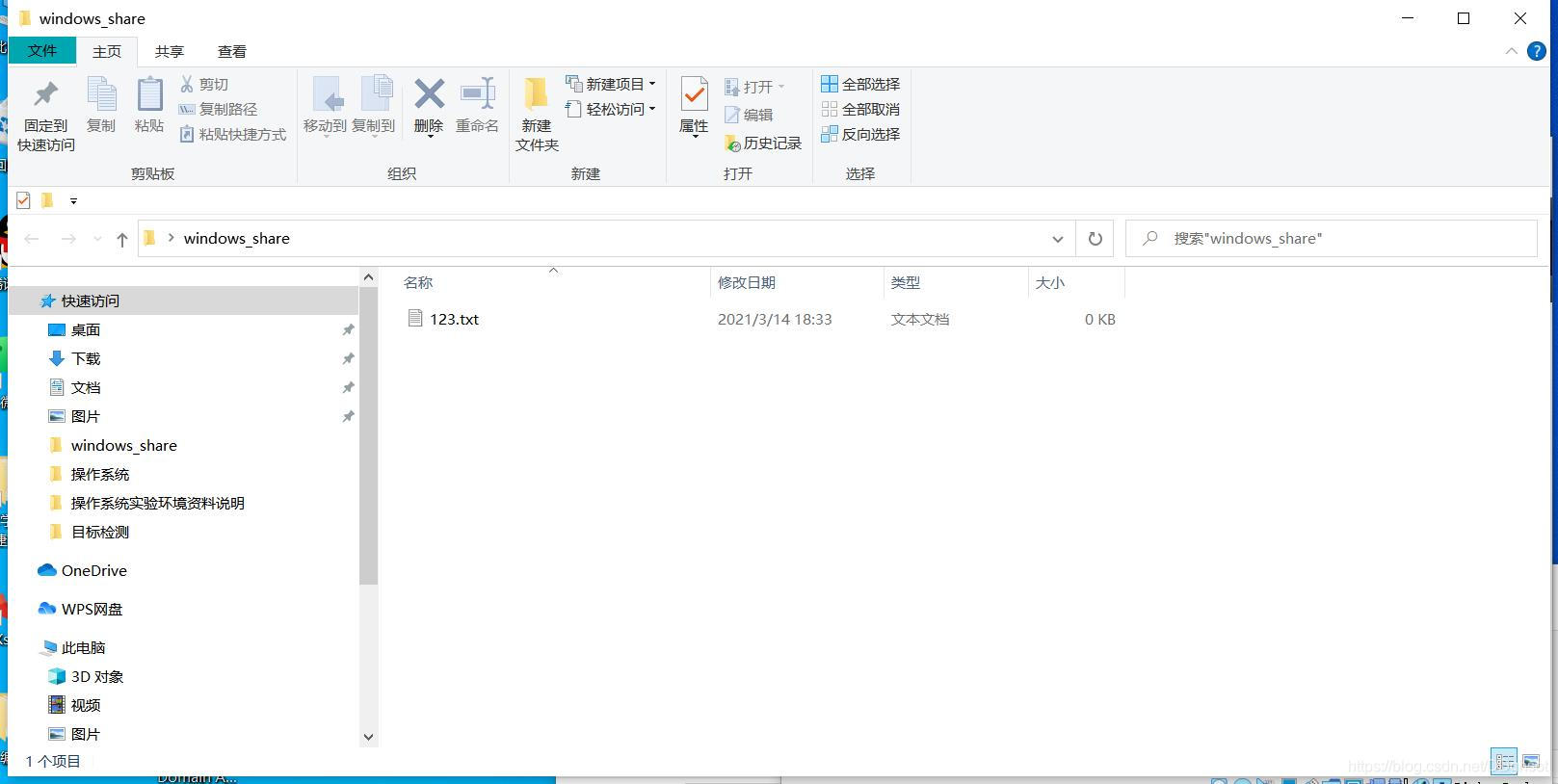Create a new folder with 新建文件夹
This screenshot has height=784, width=1558.
pyautogui.click(x=537, y=115)
